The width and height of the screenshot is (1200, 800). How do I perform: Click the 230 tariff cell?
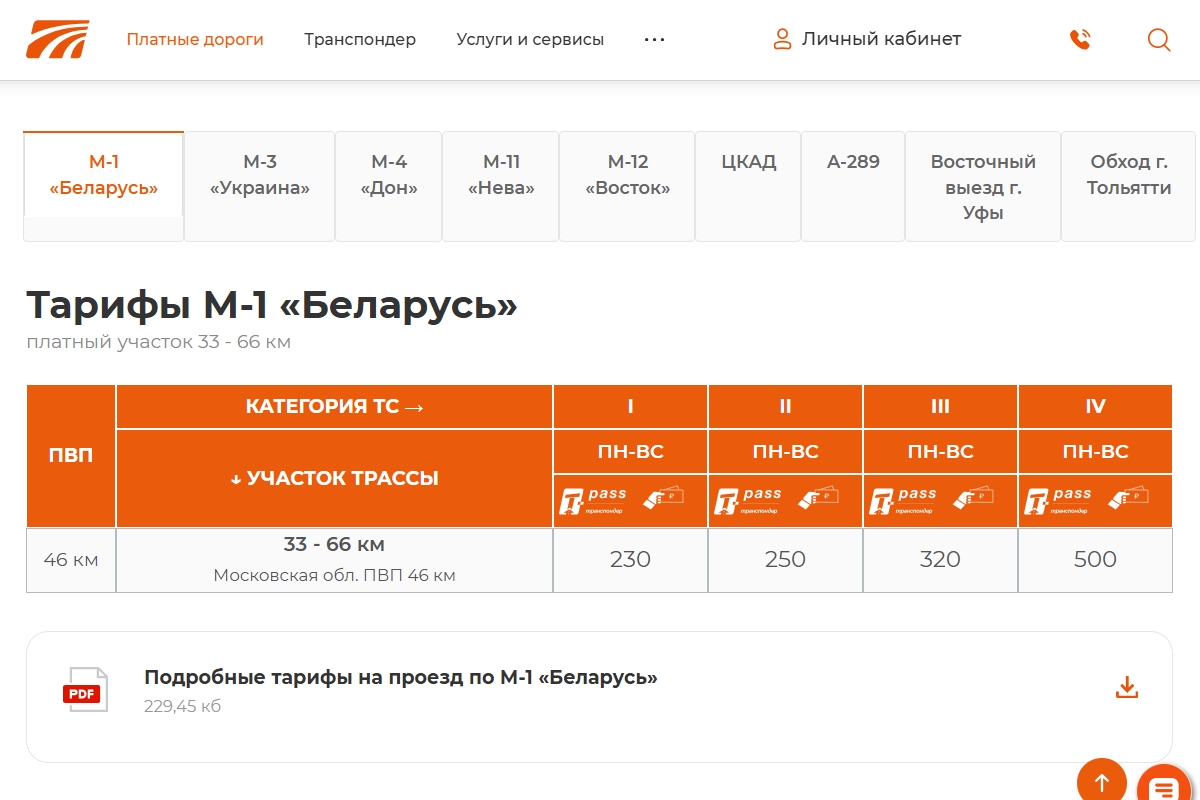click(630, 560)
